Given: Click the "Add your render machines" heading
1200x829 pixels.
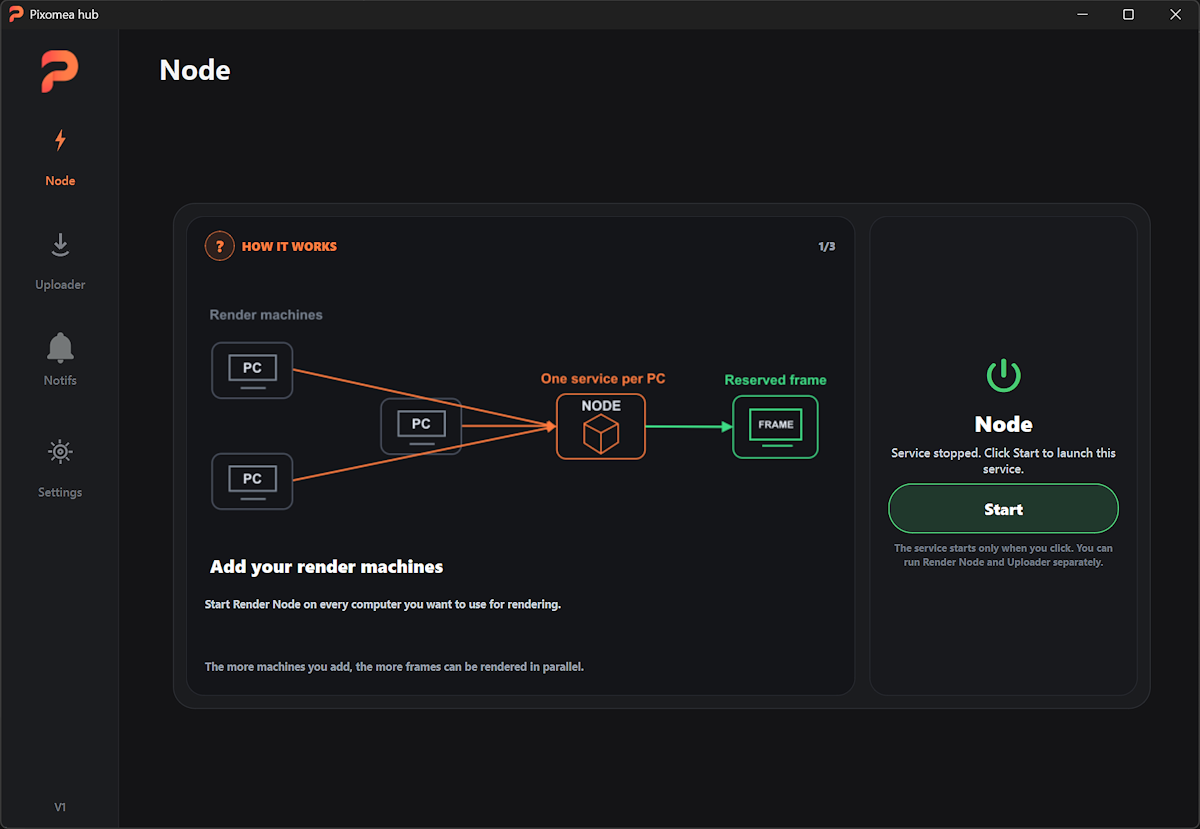Looking at the screenshot, I should (326, 567).
